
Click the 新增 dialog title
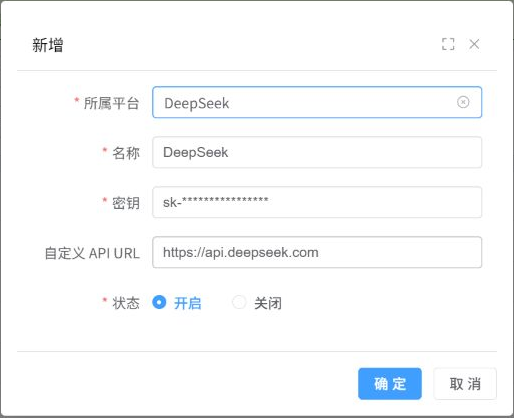(x=47, y=45)
